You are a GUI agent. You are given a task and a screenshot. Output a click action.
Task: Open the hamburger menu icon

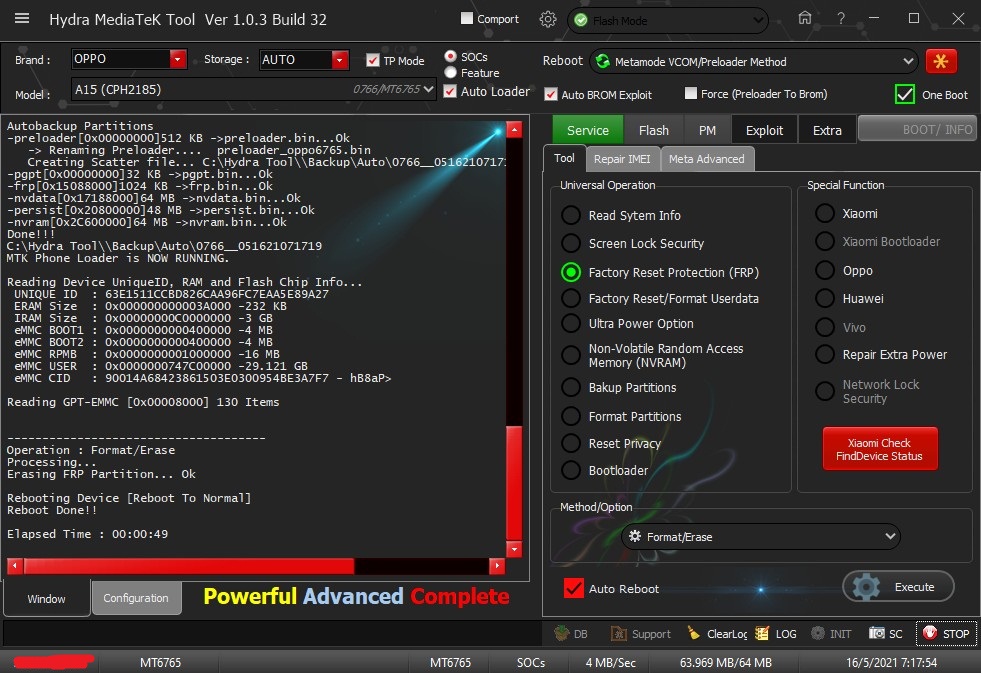(x=22, y=19)
